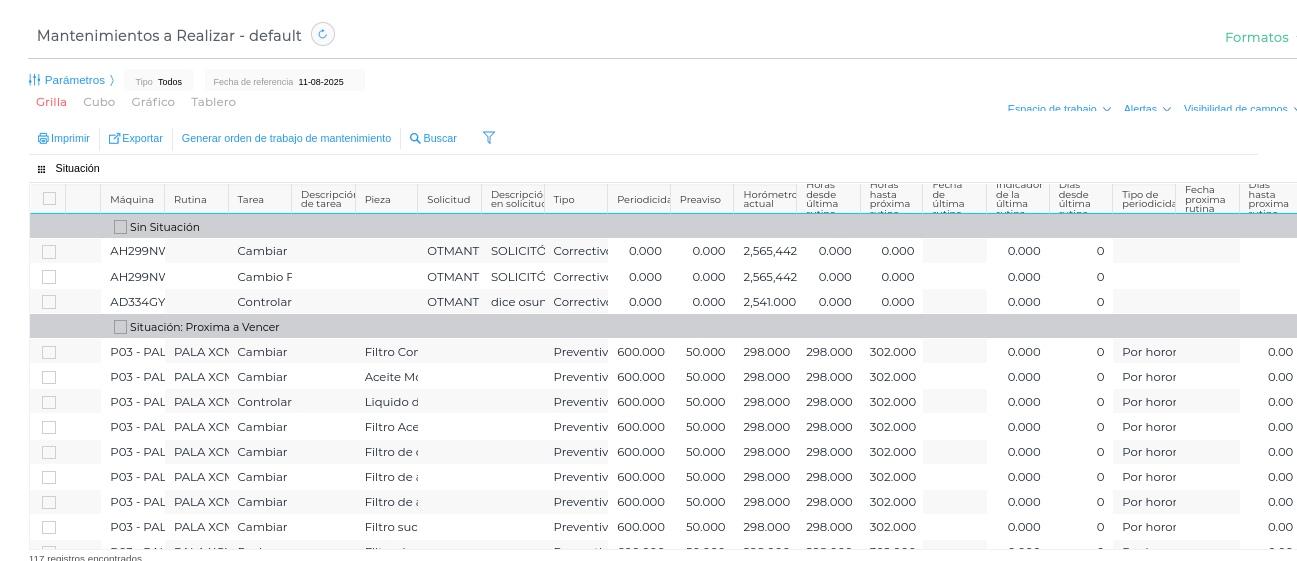1297x561 pixels.
Task: Expand the Espacio de trabajo dropdown
Action: coord(1059,109)
